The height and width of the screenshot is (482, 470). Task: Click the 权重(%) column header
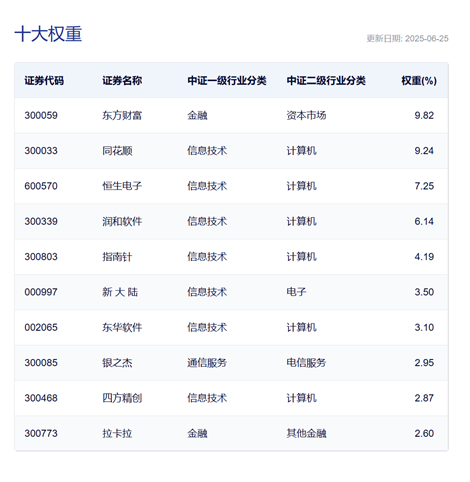[419, 80]
